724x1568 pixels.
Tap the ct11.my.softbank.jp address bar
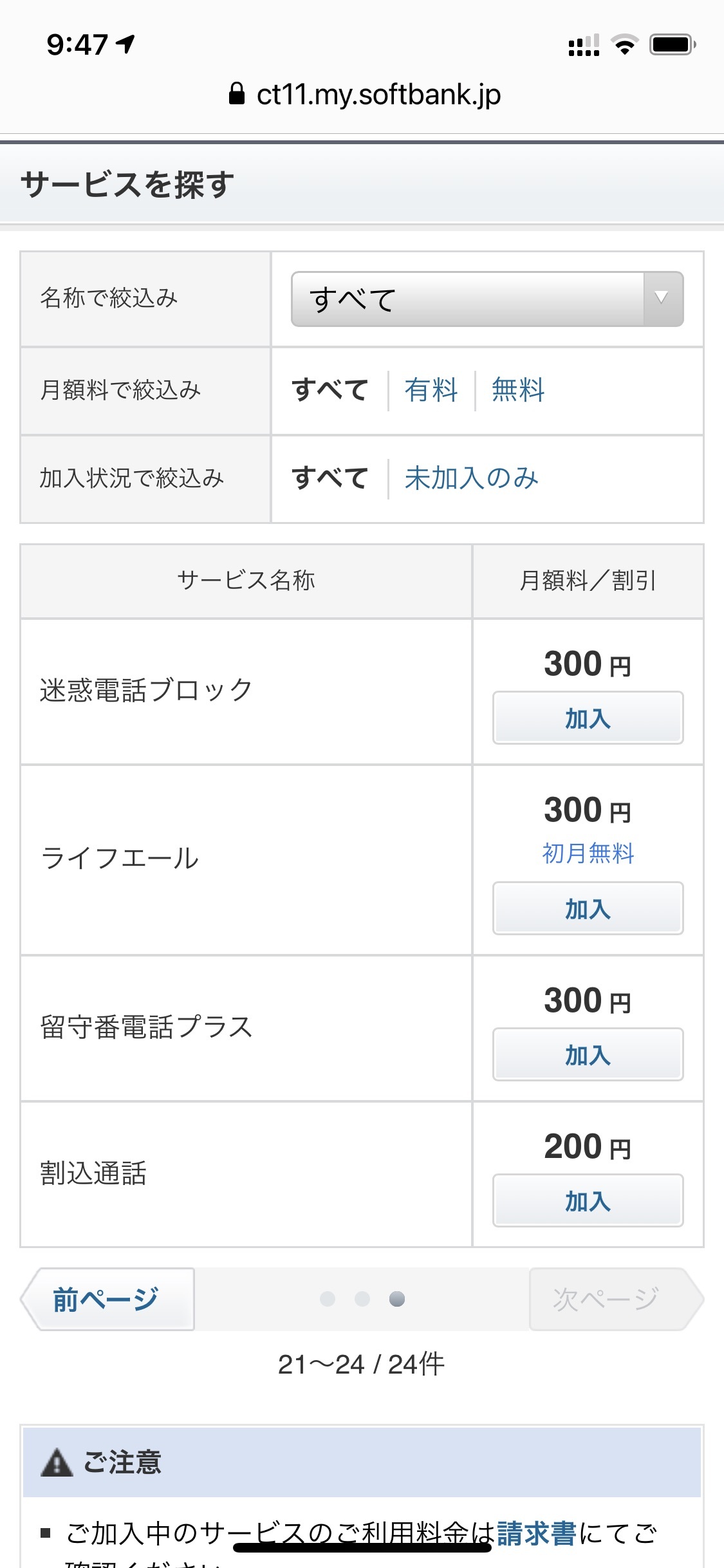pyautogui.click(x=378, y=95)
